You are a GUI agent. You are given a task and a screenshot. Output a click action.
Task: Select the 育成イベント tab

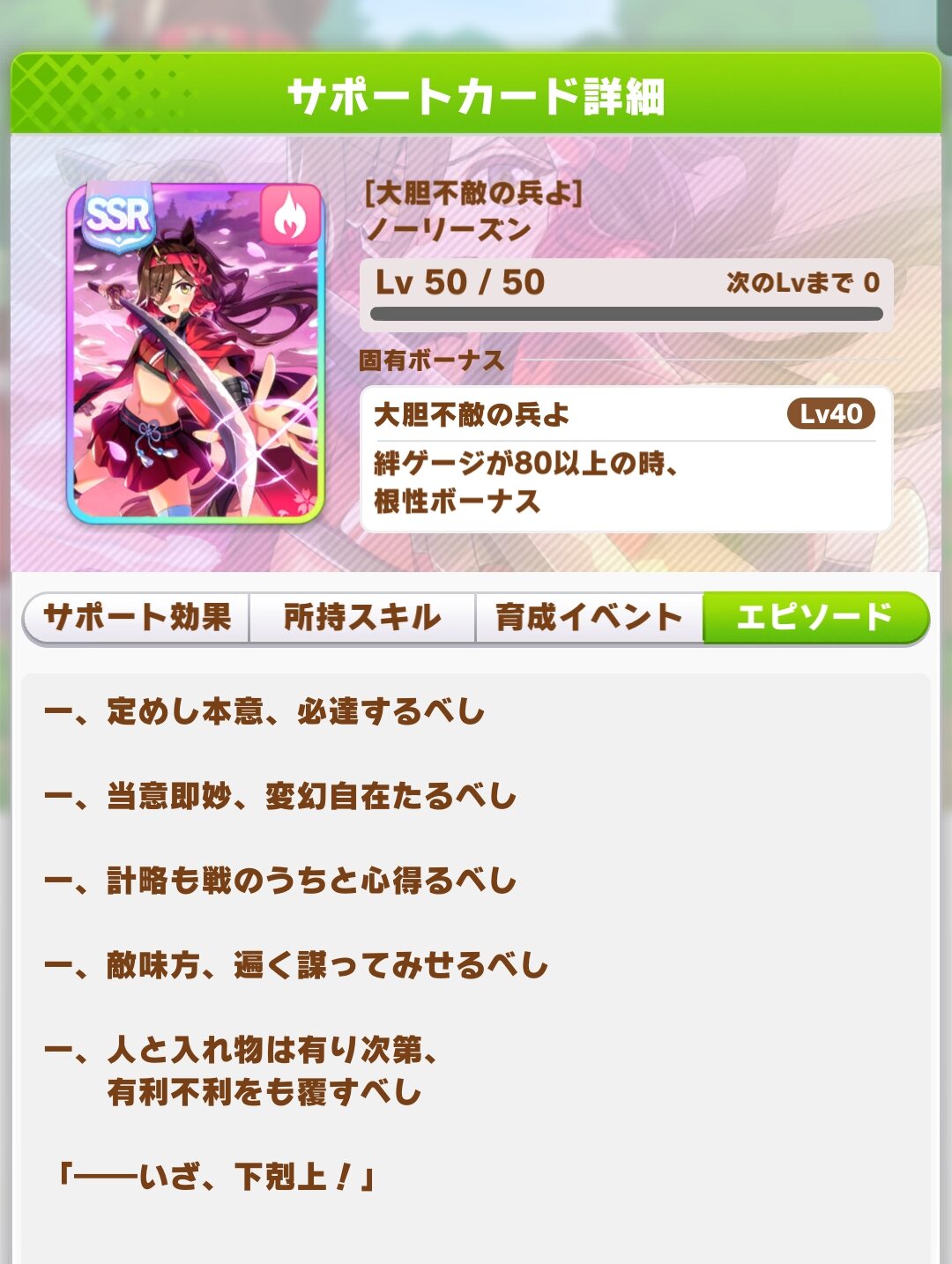coord(589,617)
